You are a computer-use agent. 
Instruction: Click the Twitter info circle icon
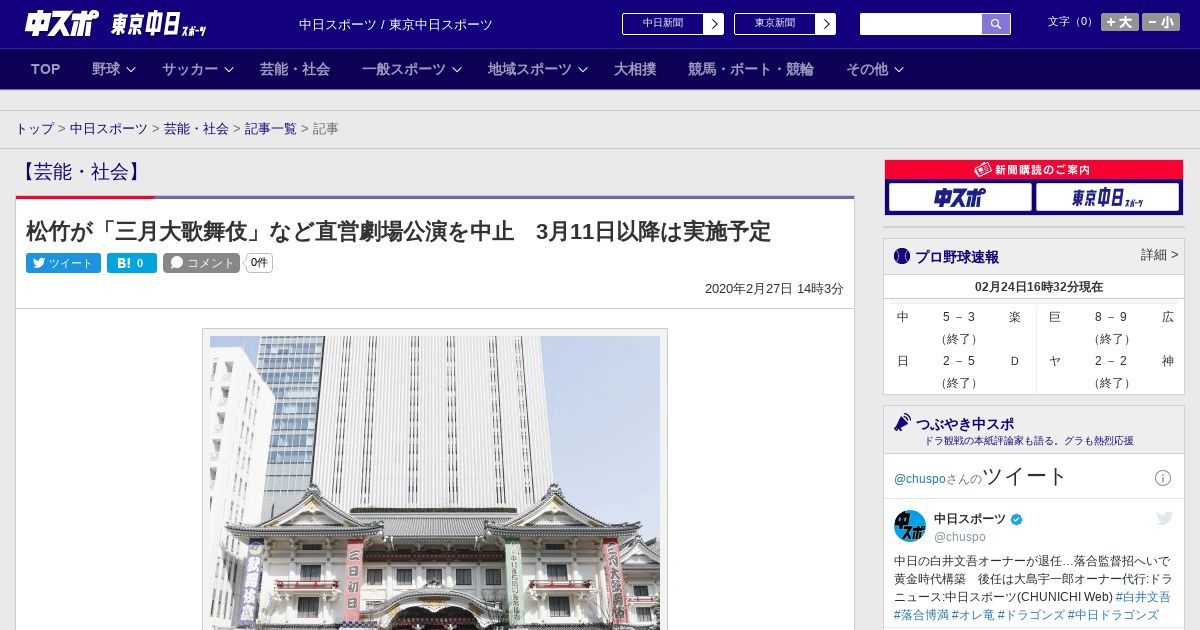point(1163,478)
